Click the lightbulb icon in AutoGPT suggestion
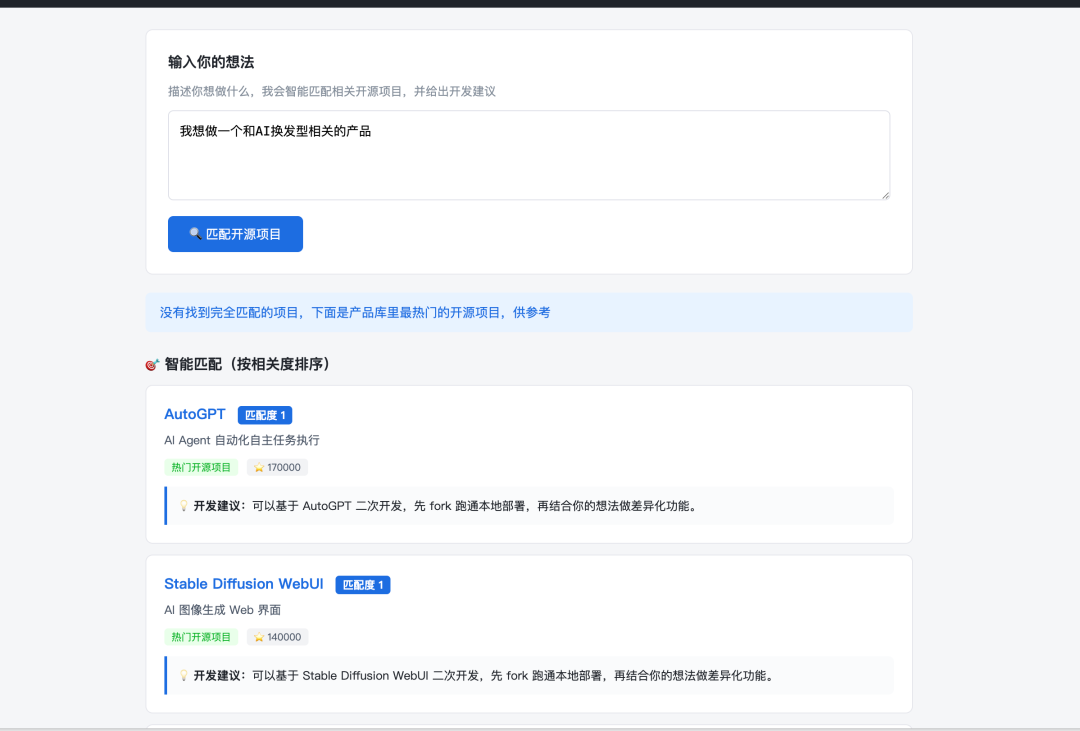 click(184, 506)
